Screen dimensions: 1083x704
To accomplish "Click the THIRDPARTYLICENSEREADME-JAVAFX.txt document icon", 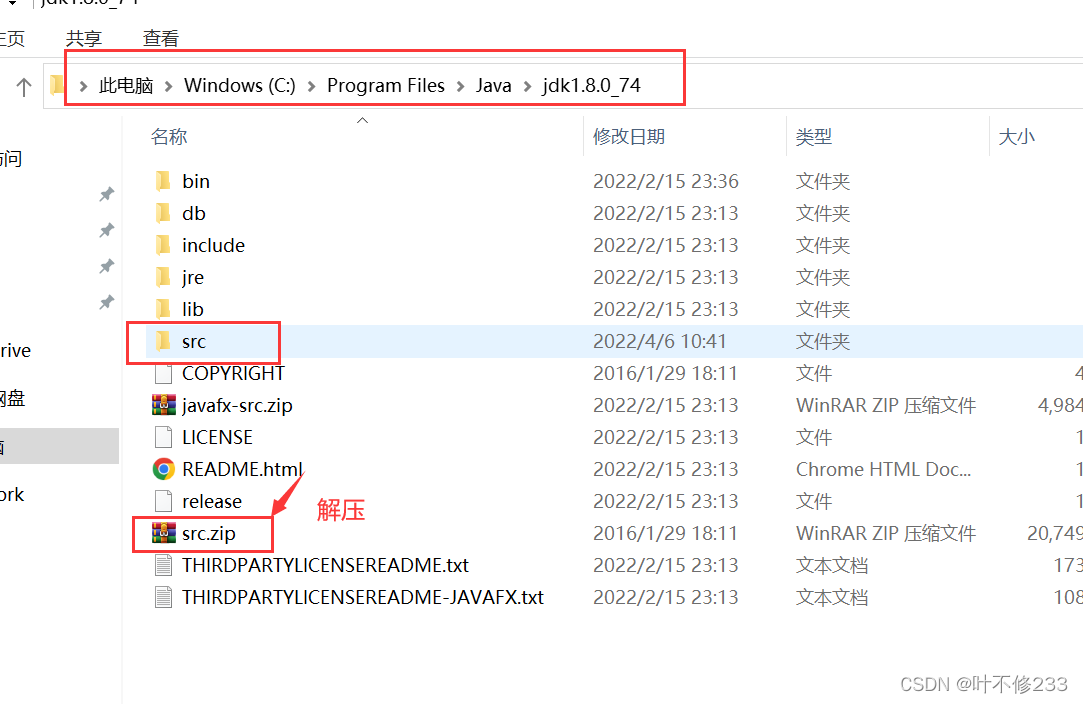I will pyautogui.click(x=163, y=597).
